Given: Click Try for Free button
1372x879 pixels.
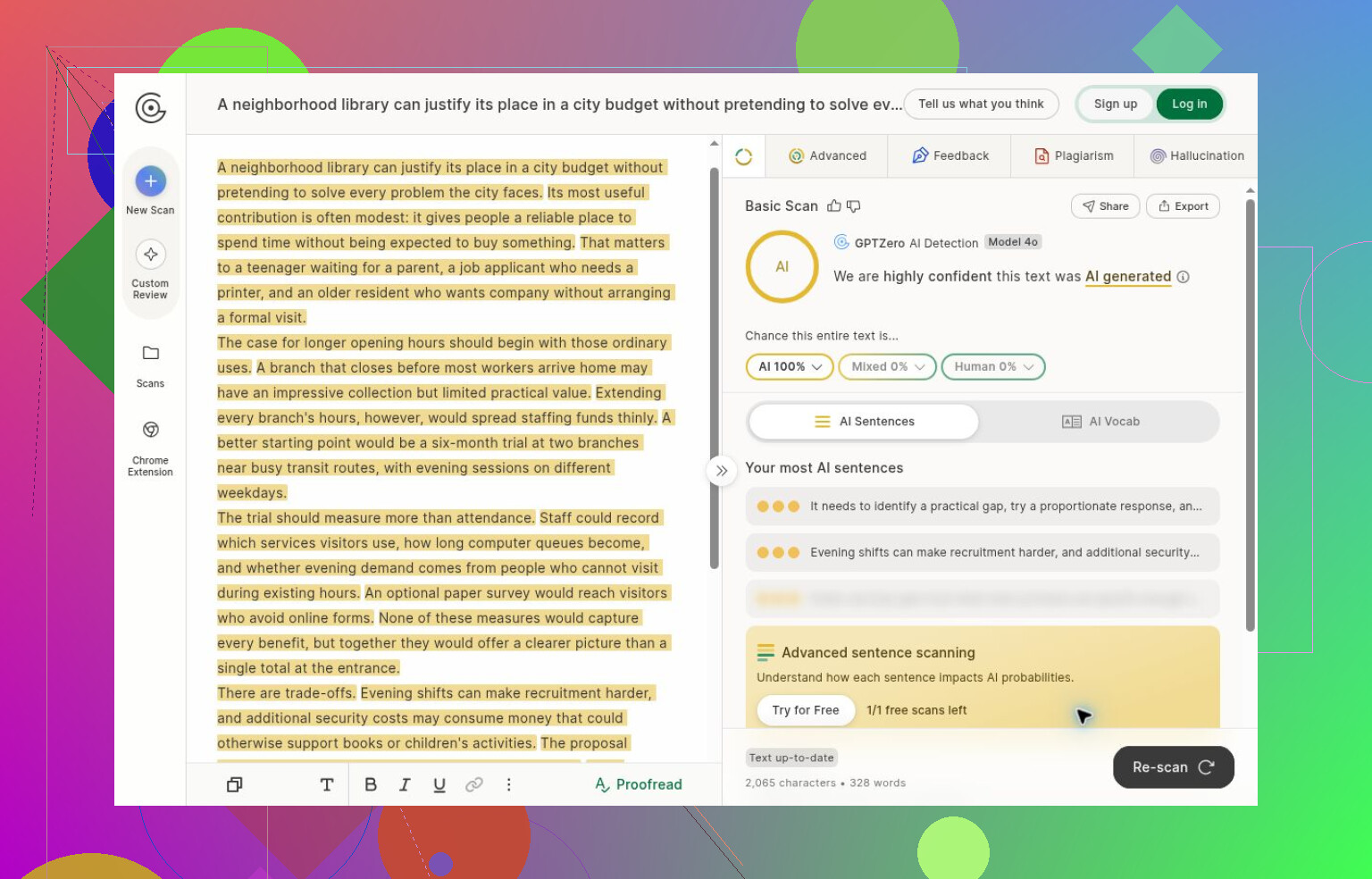Looking at the screenshot, I should 806,710.
